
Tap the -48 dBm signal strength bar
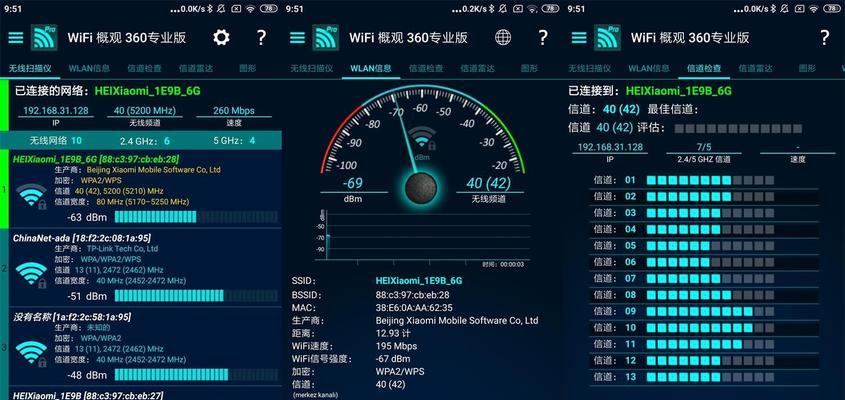tap(196, 375)
